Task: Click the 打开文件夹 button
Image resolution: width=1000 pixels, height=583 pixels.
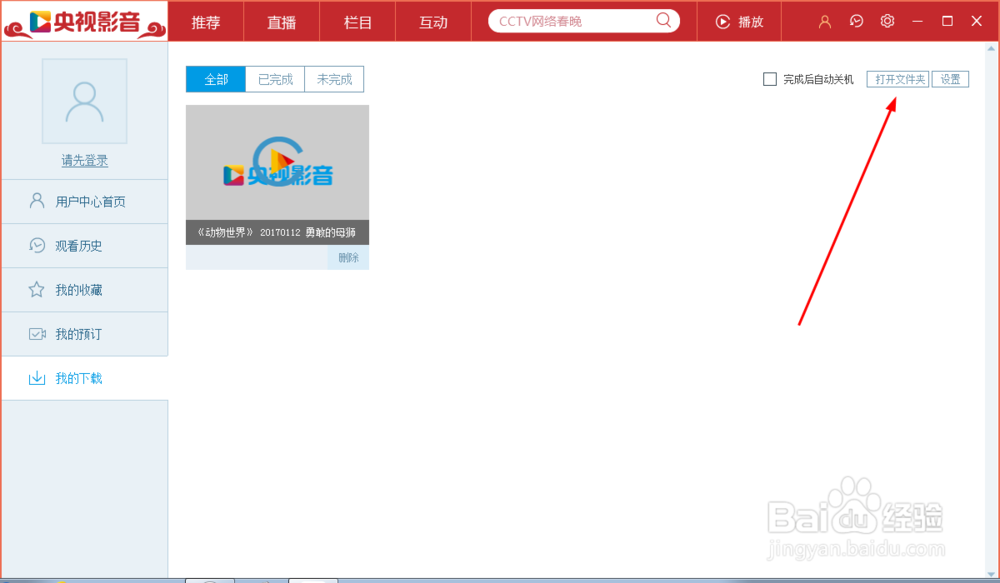Action: (x=898, y=79)
